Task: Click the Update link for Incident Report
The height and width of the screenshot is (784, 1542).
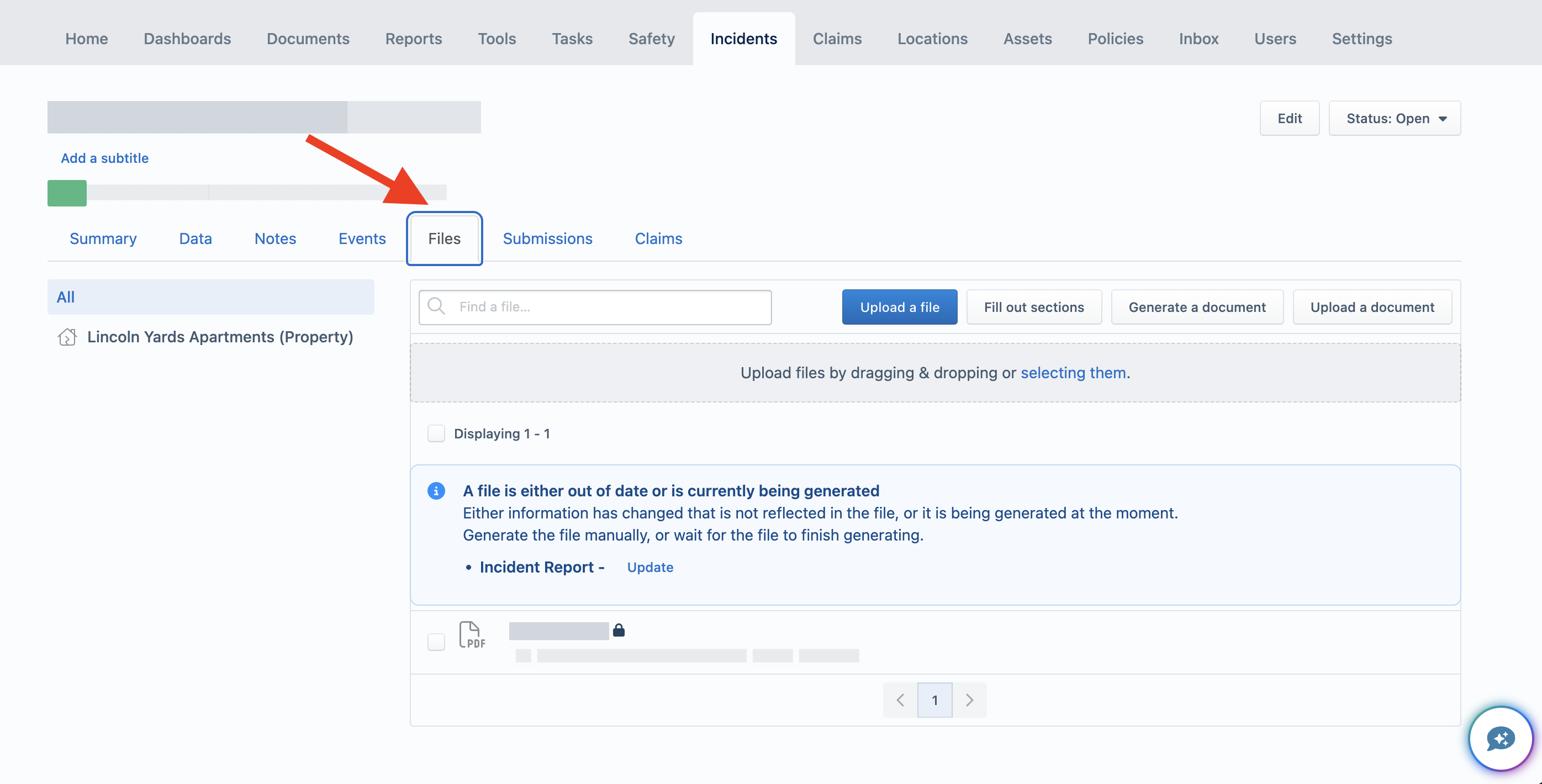Action: pos(650,568)
